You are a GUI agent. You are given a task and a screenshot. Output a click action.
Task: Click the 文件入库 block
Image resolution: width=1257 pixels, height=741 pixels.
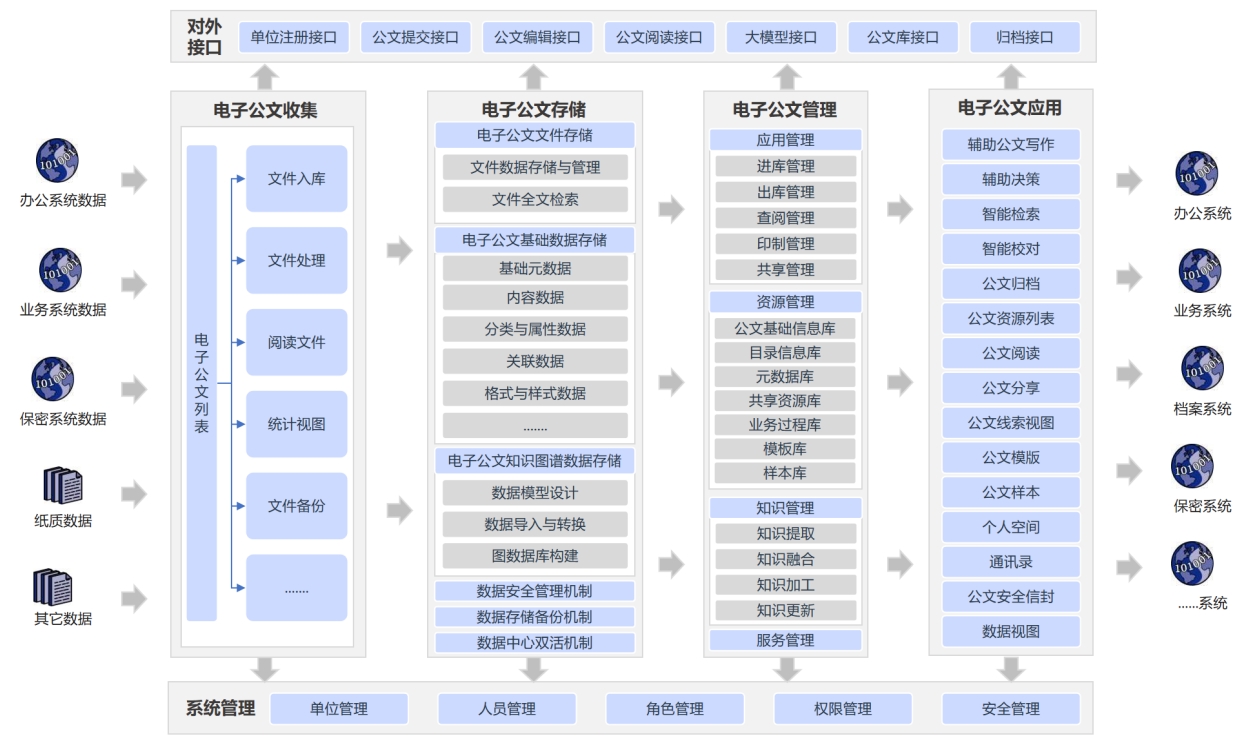[x=297, y=179]
